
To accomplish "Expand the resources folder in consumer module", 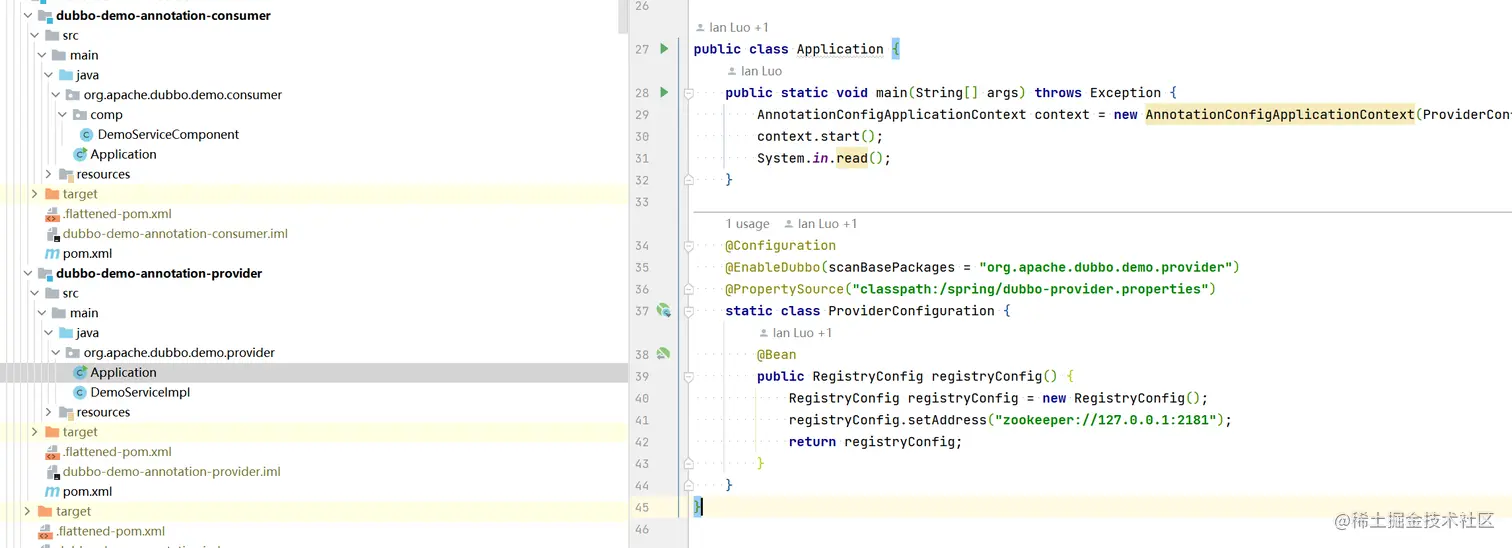I will [x=48, y=174].
